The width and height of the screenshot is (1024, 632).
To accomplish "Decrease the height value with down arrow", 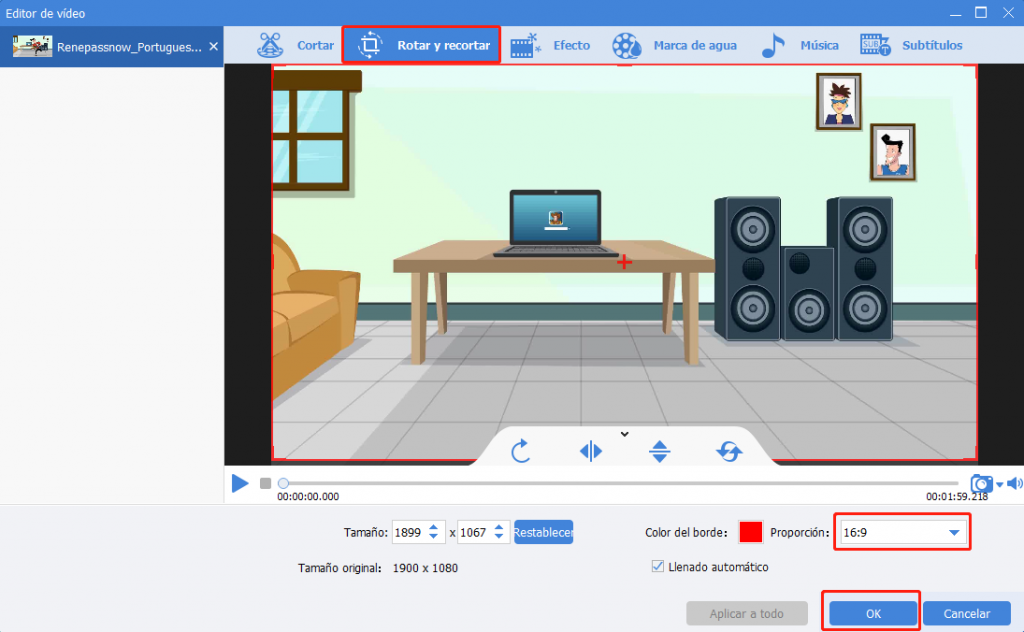I will click(x=499, y=537).
